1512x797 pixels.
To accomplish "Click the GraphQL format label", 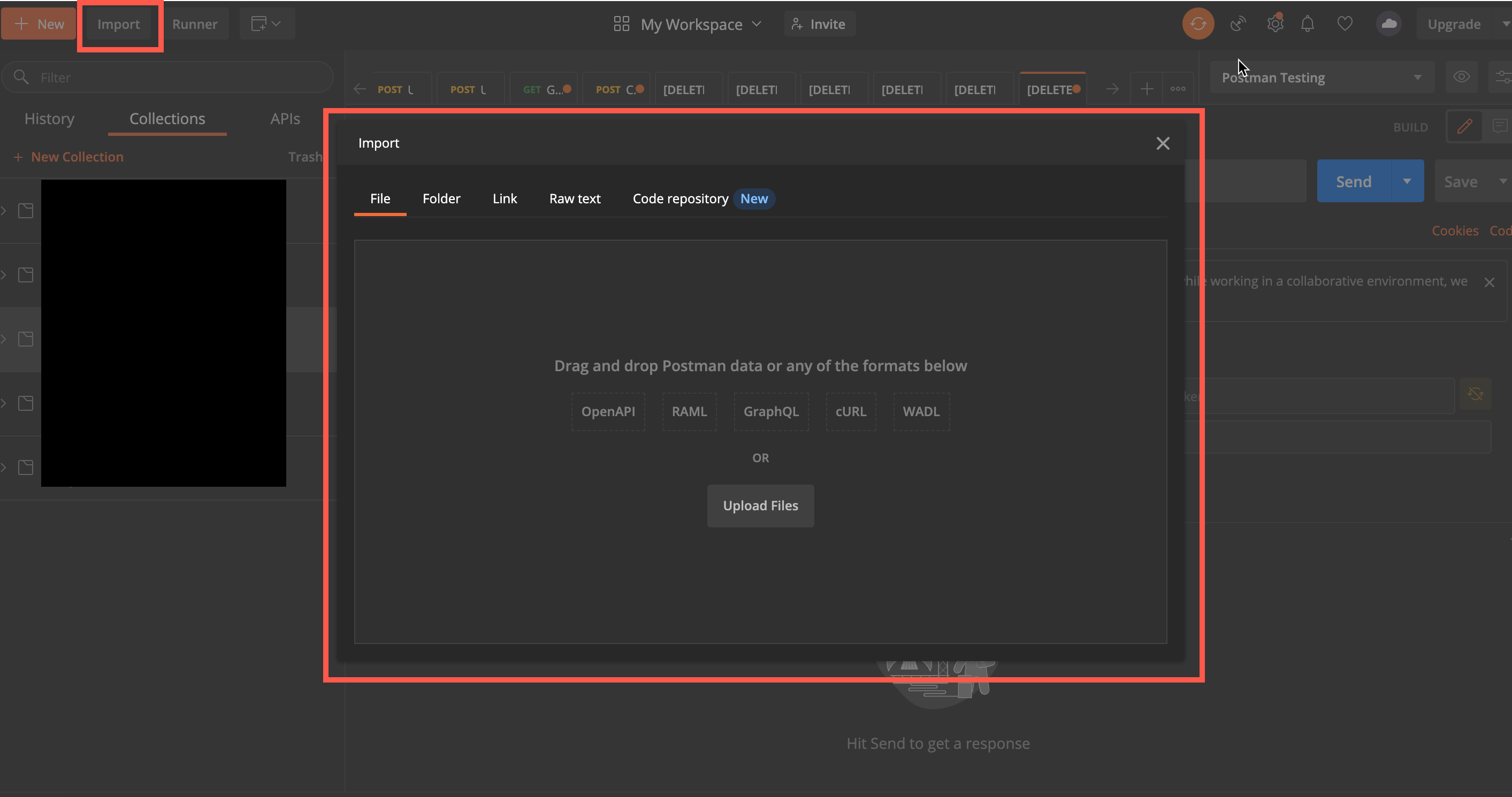I will pos(772,411).
